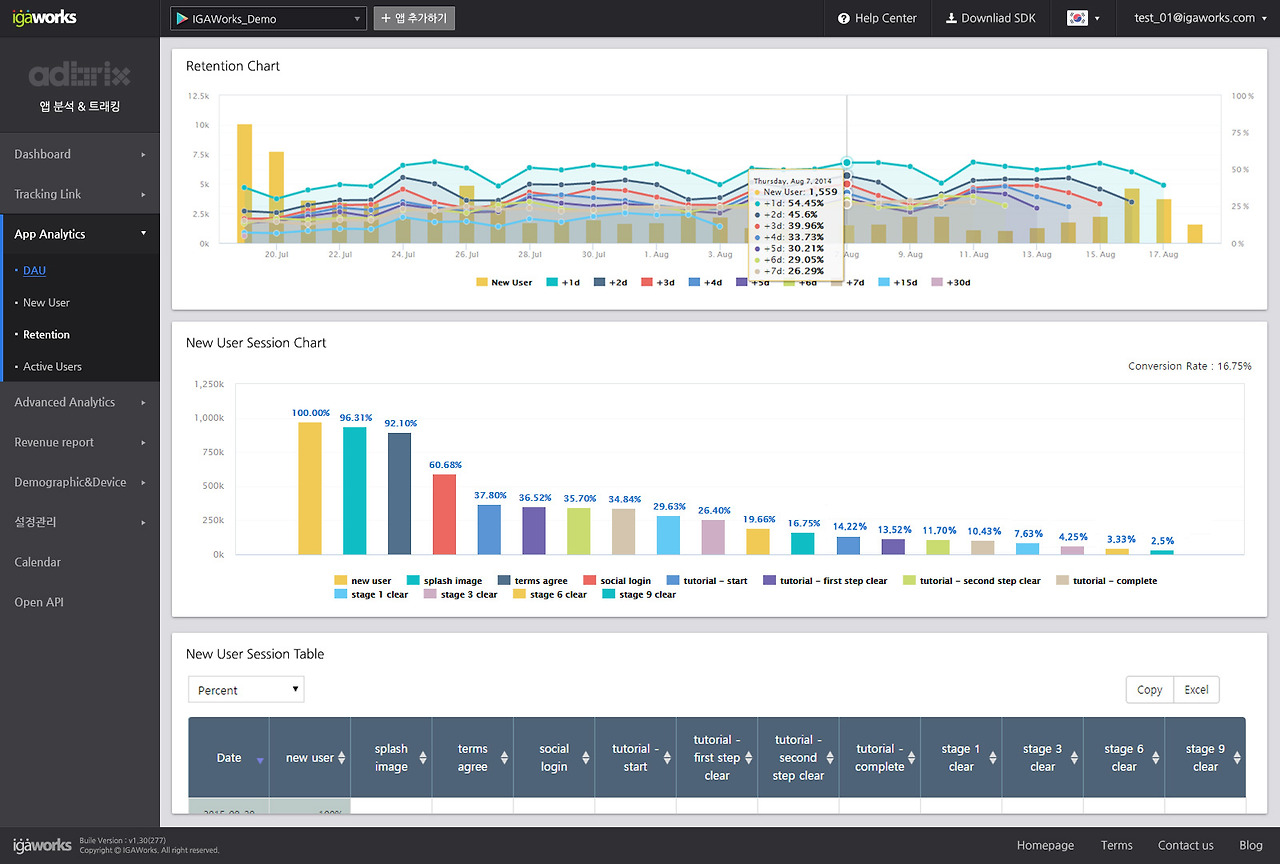
Task: Click the Download SDK arrow icon
Action: tap(951, 18)
